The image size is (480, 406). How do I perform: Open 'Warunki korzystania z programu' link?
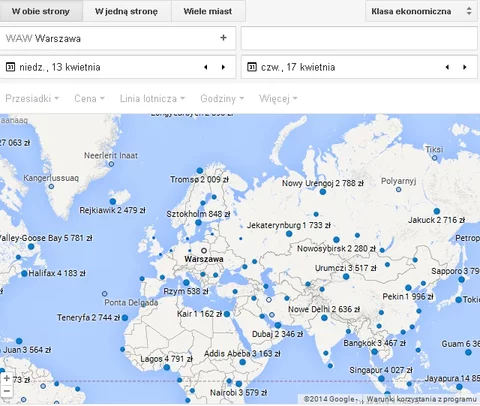pos(421,399)
